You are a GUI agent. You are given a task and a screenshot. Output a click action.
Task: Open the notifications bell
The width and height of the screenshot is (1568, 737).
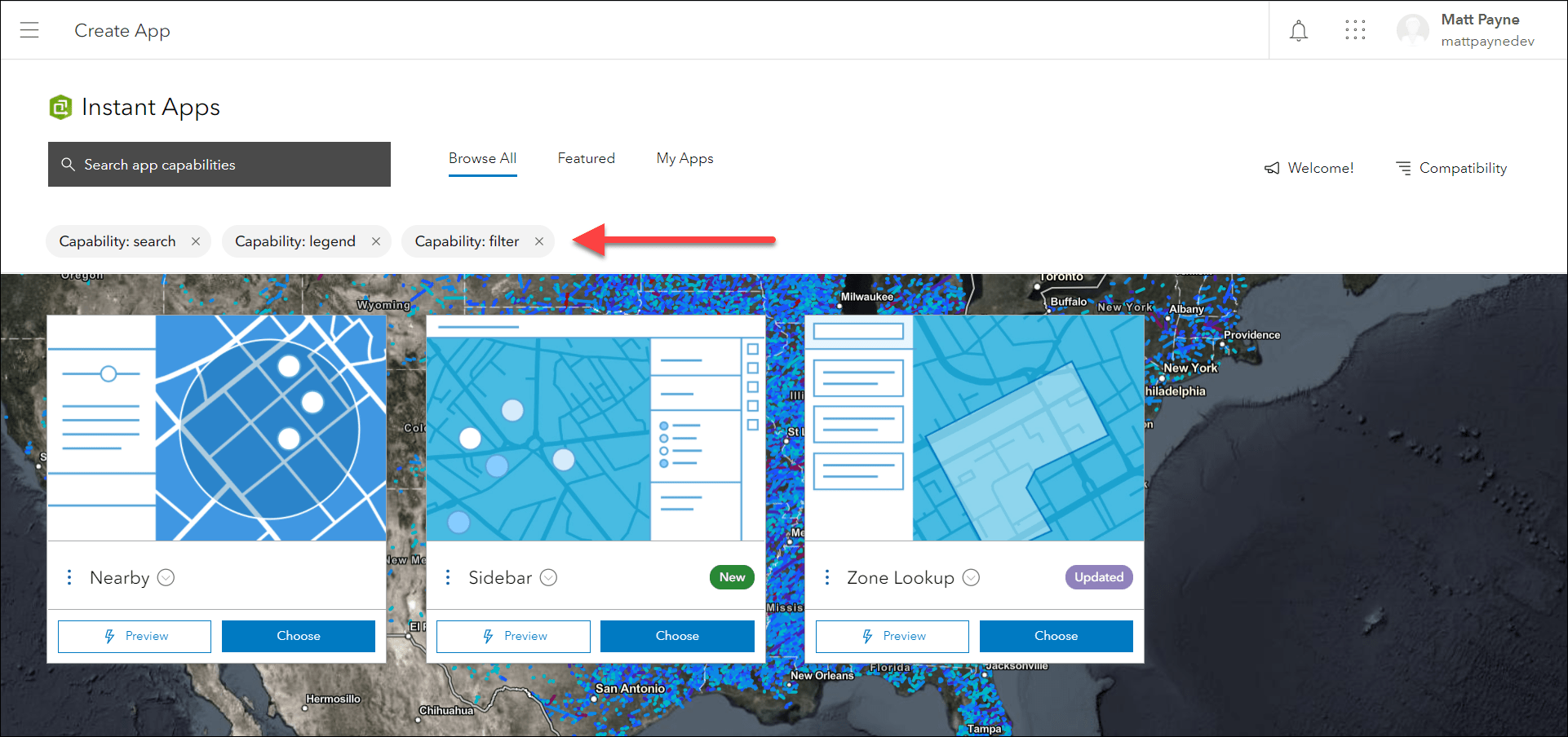tap(1299, 31)
